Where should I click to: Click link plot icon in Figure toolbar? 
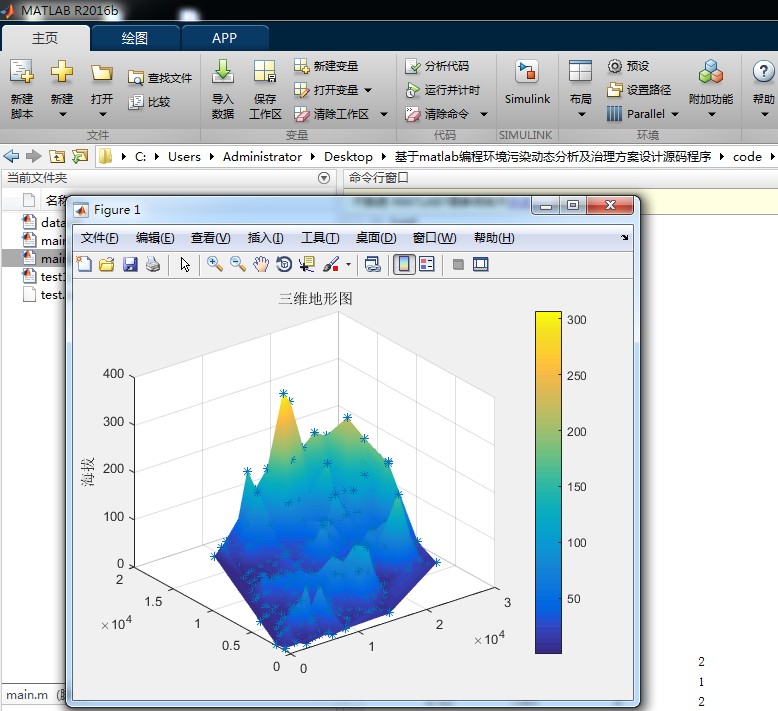pos(373,264)
